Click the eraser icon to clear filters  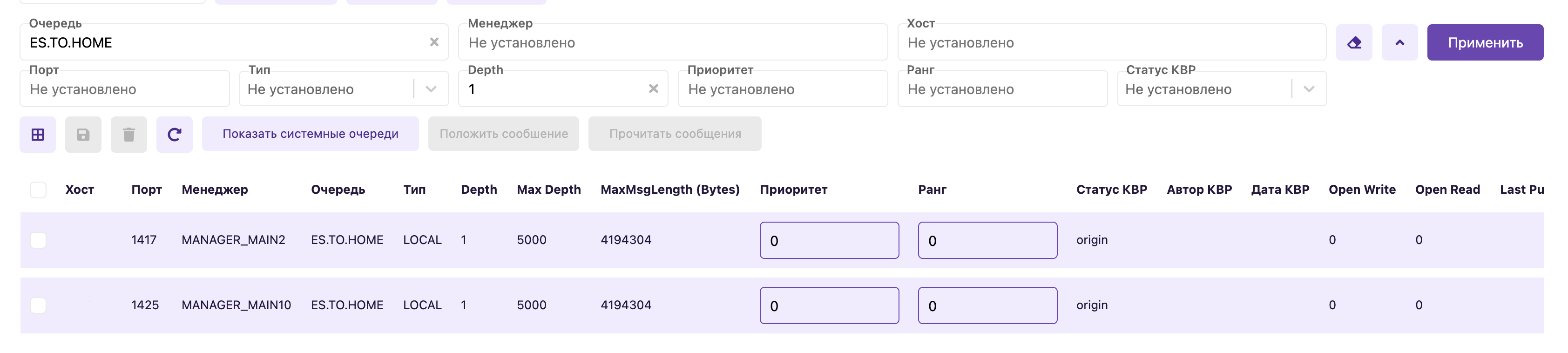pyautogui.click(x=1354, y=42)
